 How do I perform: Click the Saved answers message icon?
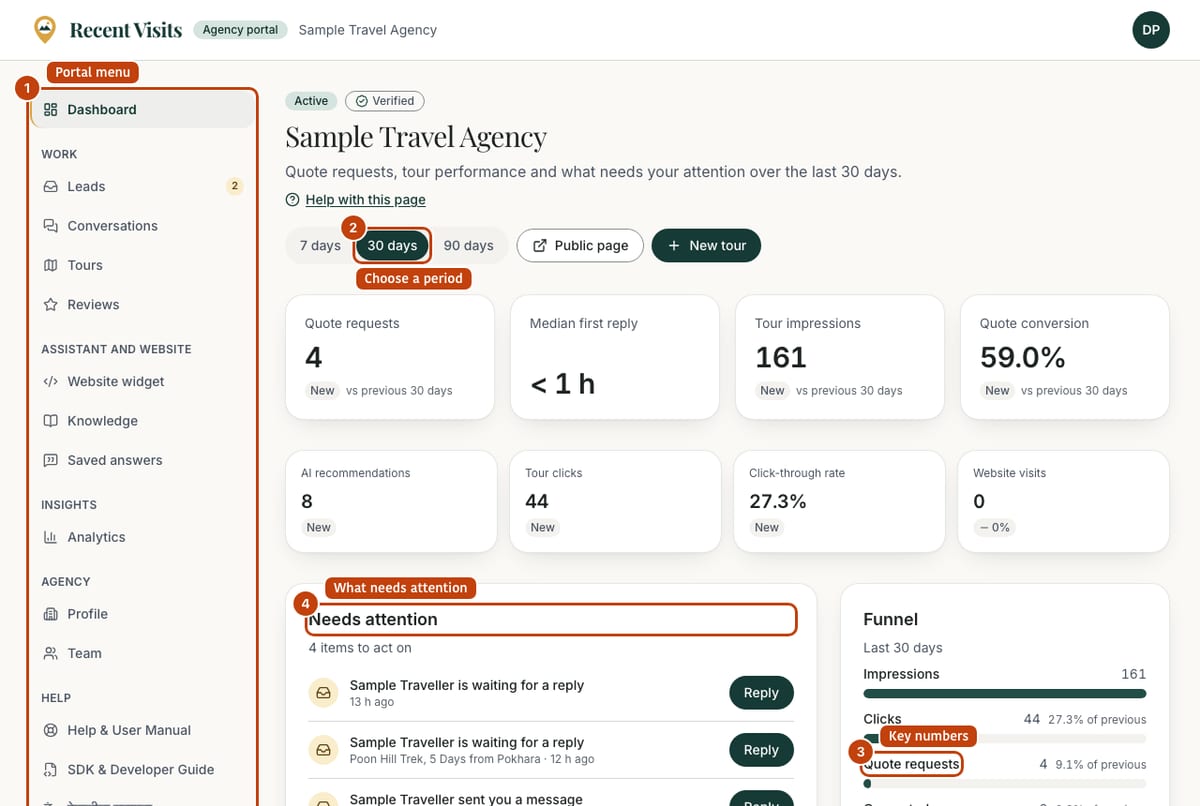(x=50, y=461)
